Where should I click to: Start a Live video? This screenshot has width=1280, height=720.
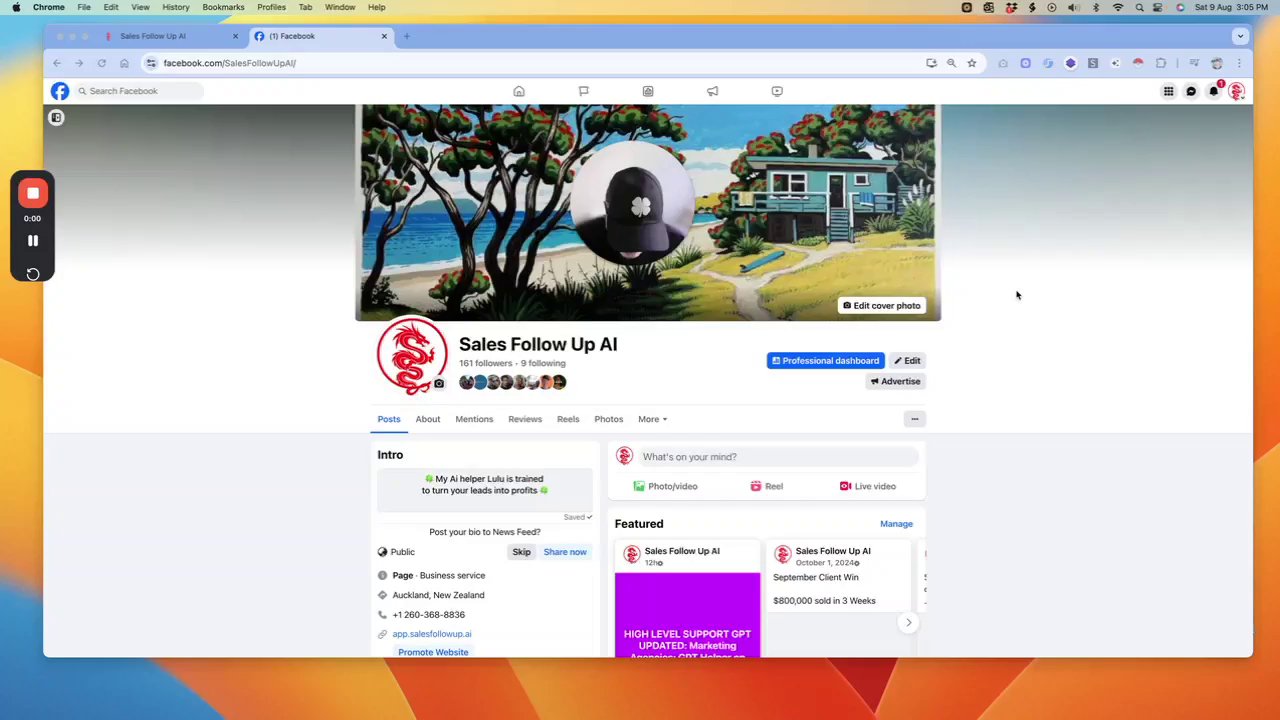tap(868, 486)
